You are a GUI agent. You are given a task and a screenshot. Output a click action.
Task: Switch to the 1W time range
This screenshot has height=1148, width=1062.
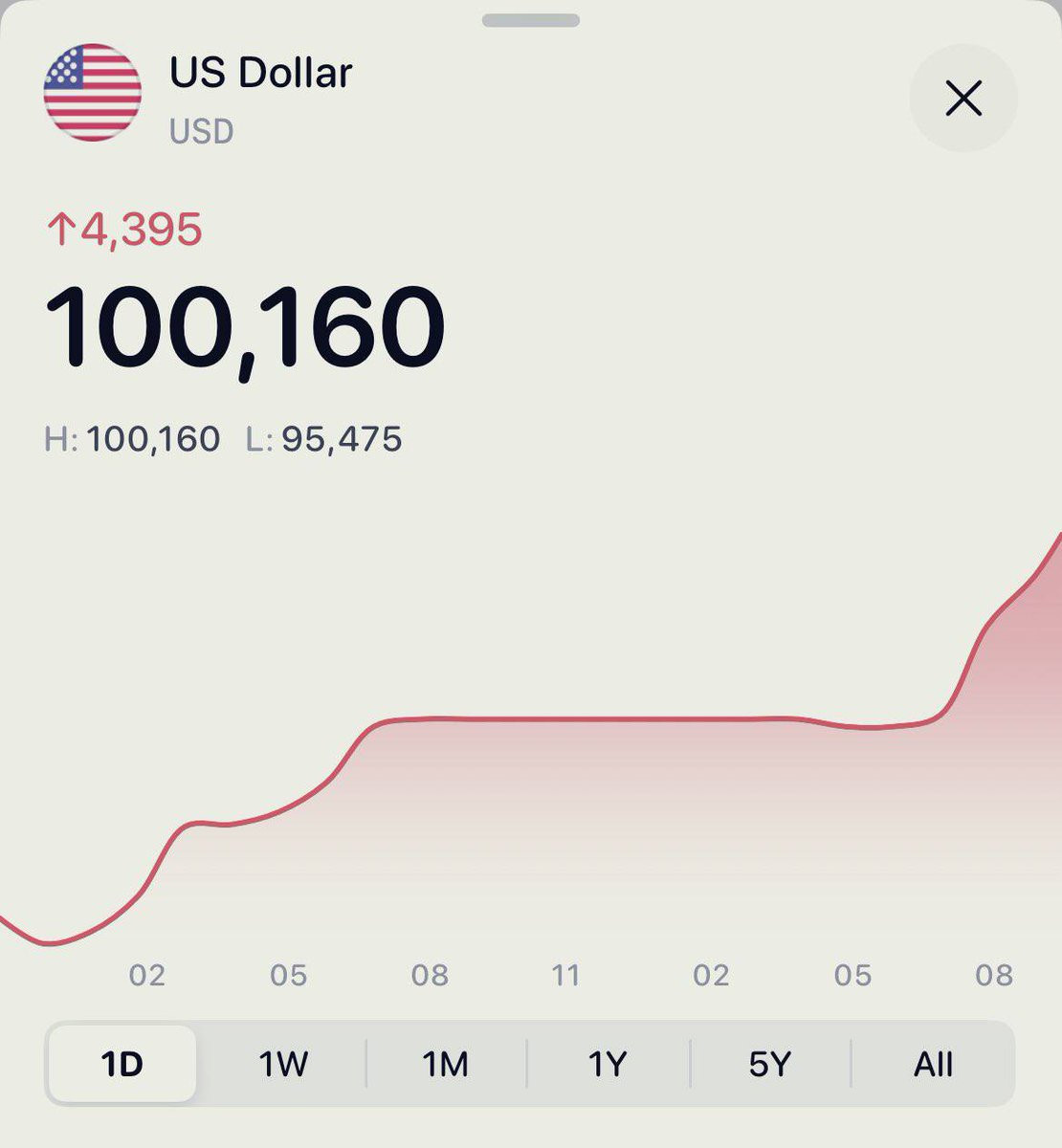pos(283,1064)
